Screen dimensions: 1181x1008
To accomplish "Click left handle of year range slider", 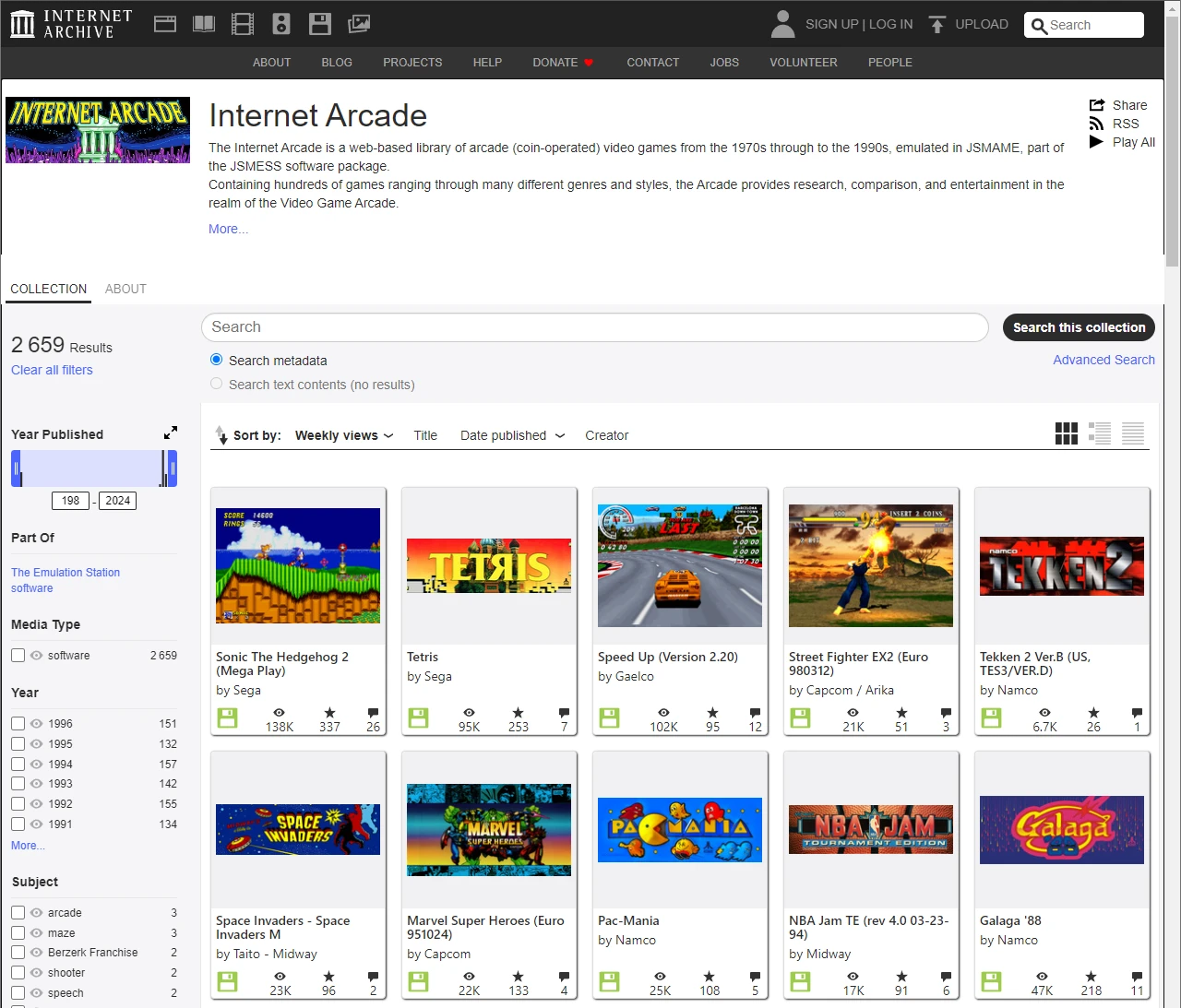I will [17, 468].
